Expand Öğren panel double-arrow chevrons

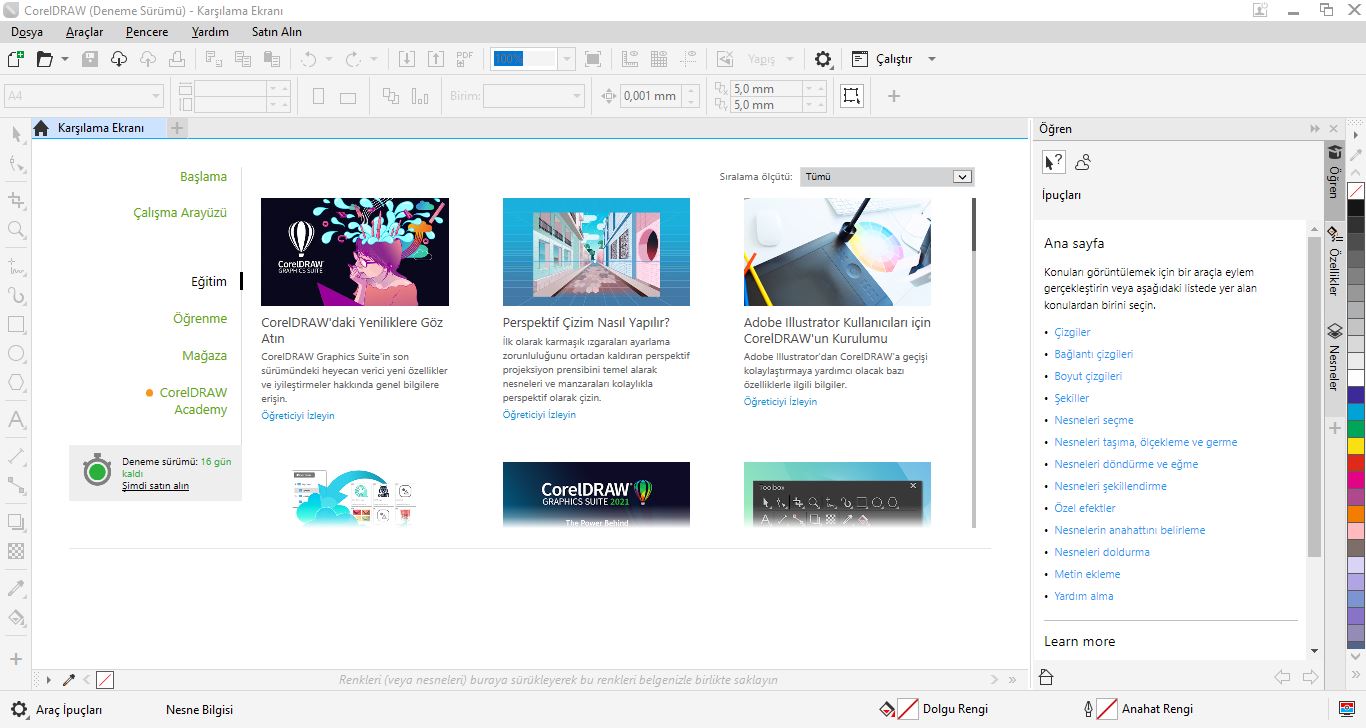point(1315,129)
